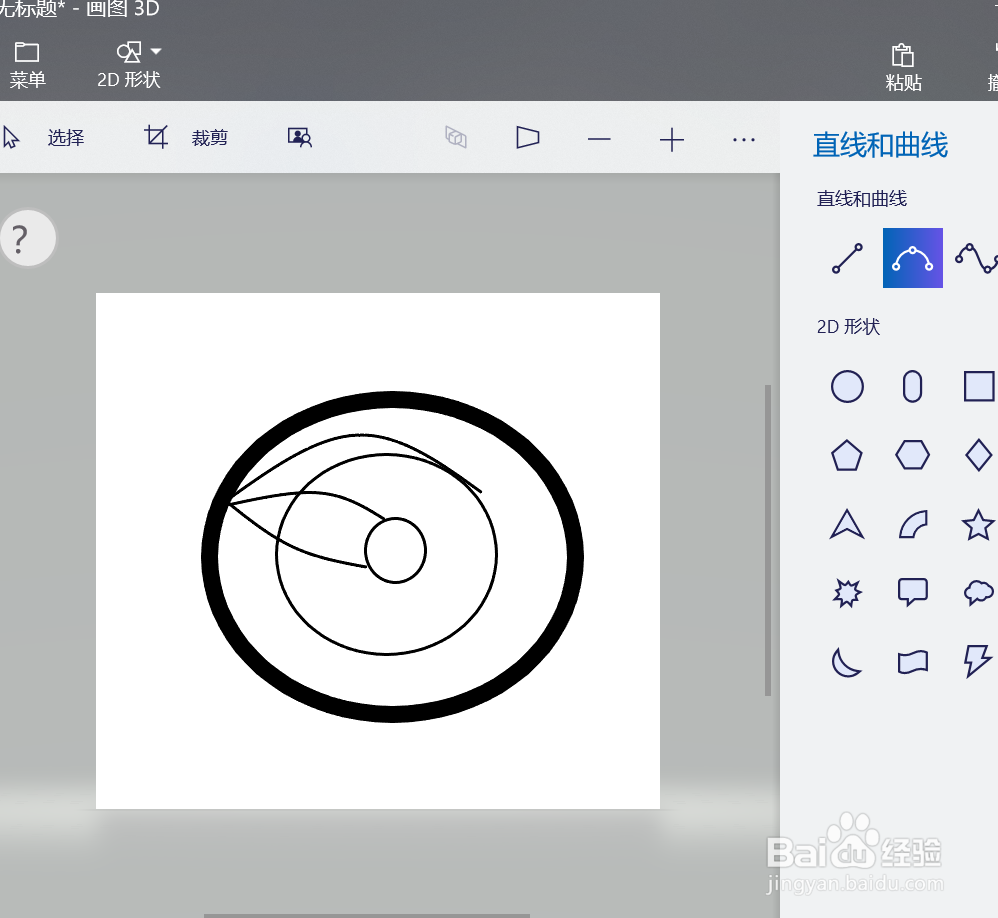Pick the arrowhead triangle shape
The width and height of the screenshot is (998, 918).
pyautogui.click(x=847, y=524)
